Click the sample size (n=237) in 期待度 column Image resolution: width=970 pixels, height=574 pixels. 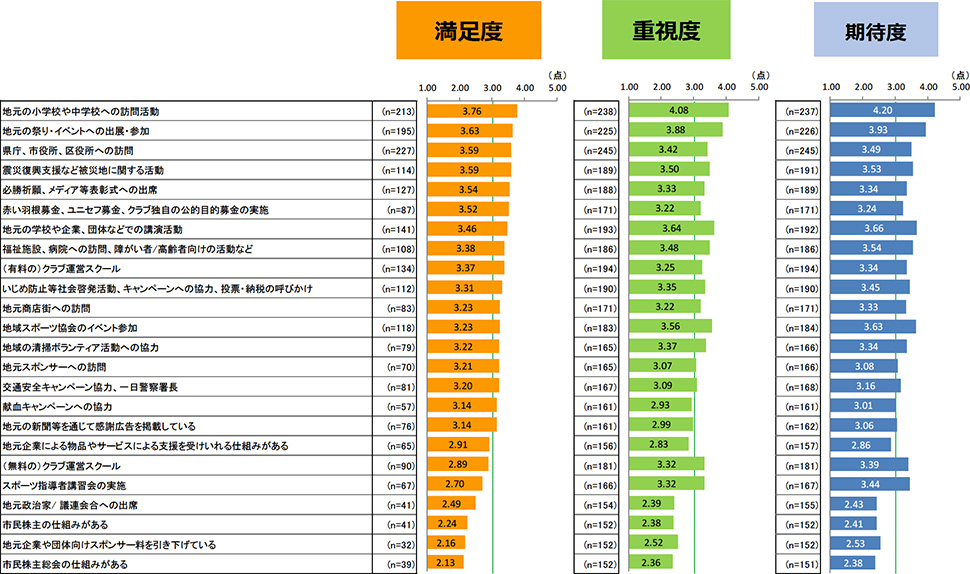802,112
